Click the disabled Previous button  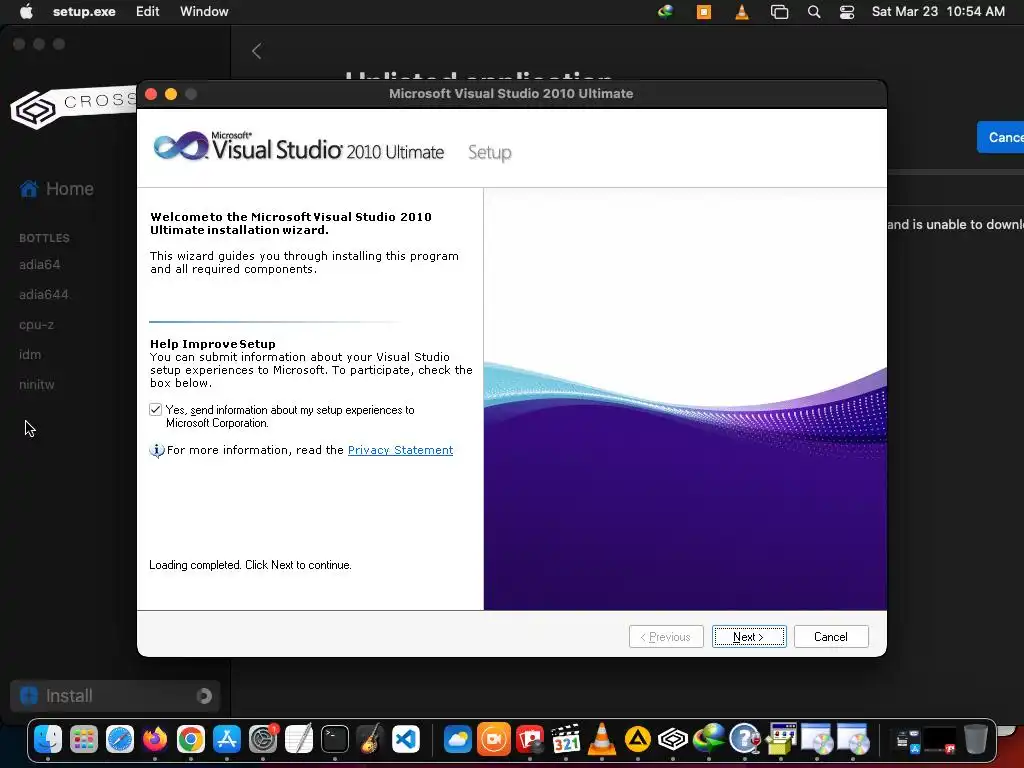click(x=665, y=637)
